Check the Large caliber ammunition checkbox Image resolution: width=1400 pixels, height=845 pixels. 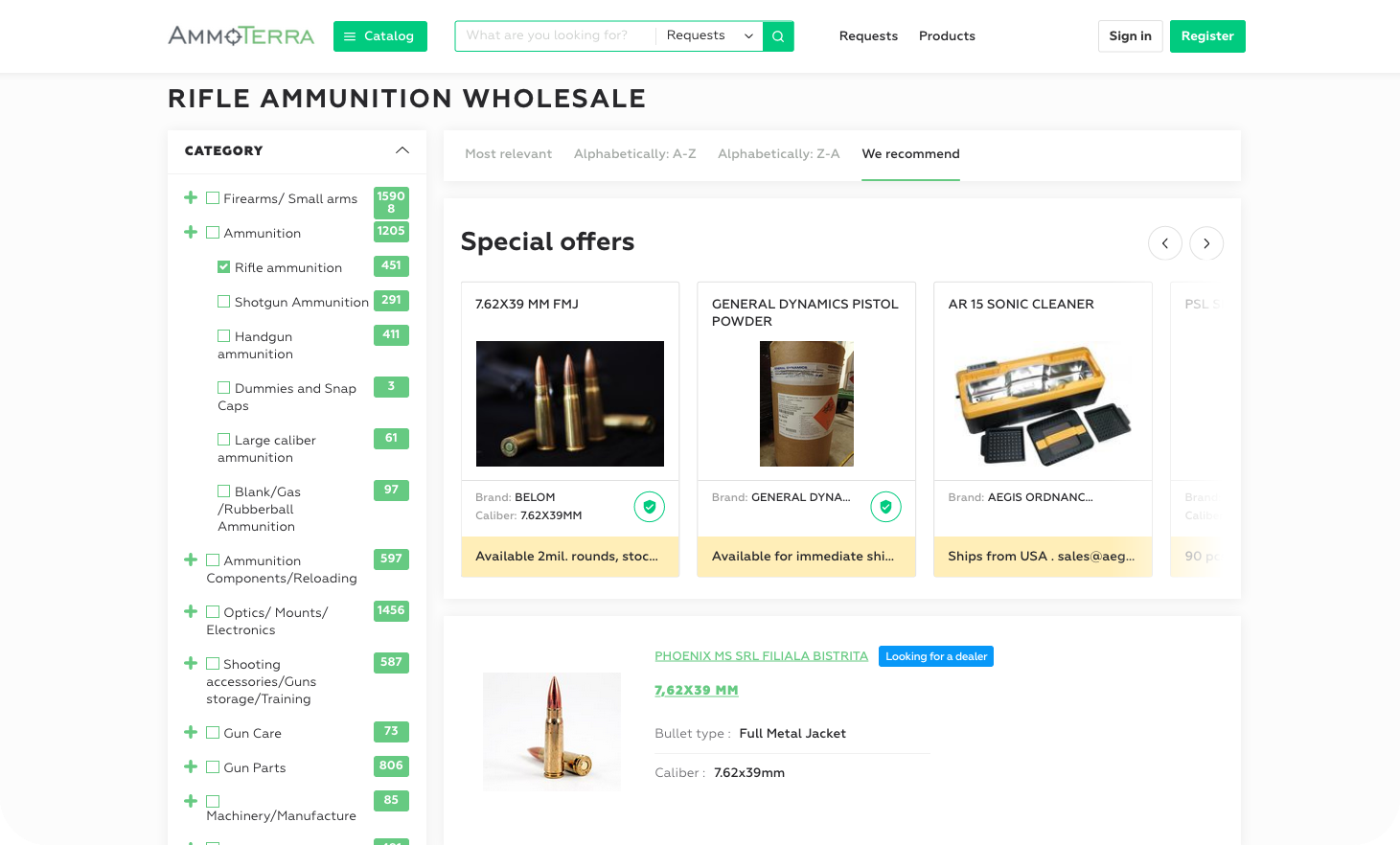[223, 440]
